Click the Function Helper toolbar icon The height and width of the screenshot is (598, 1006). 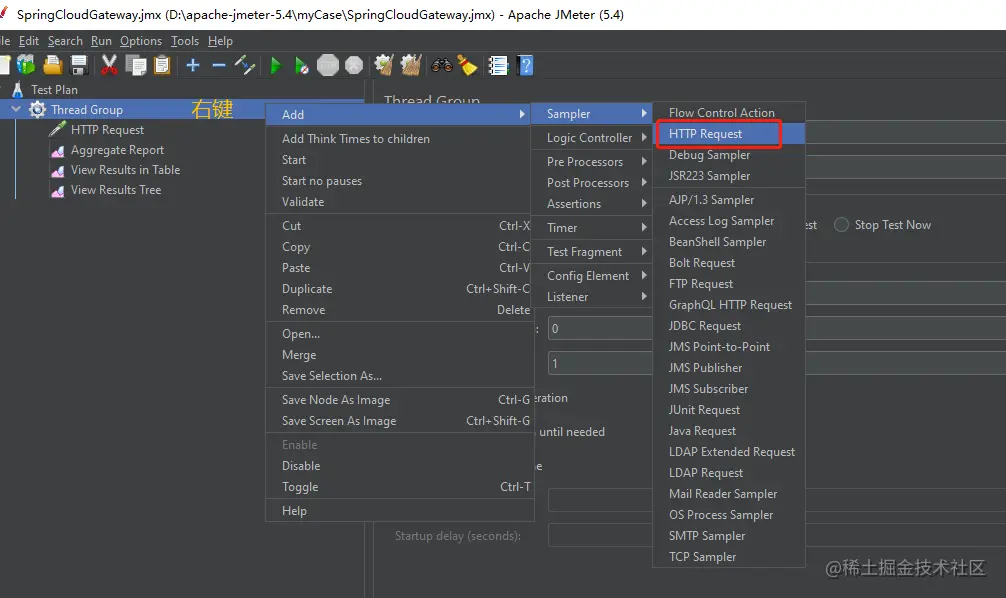[x=499, y=65]
